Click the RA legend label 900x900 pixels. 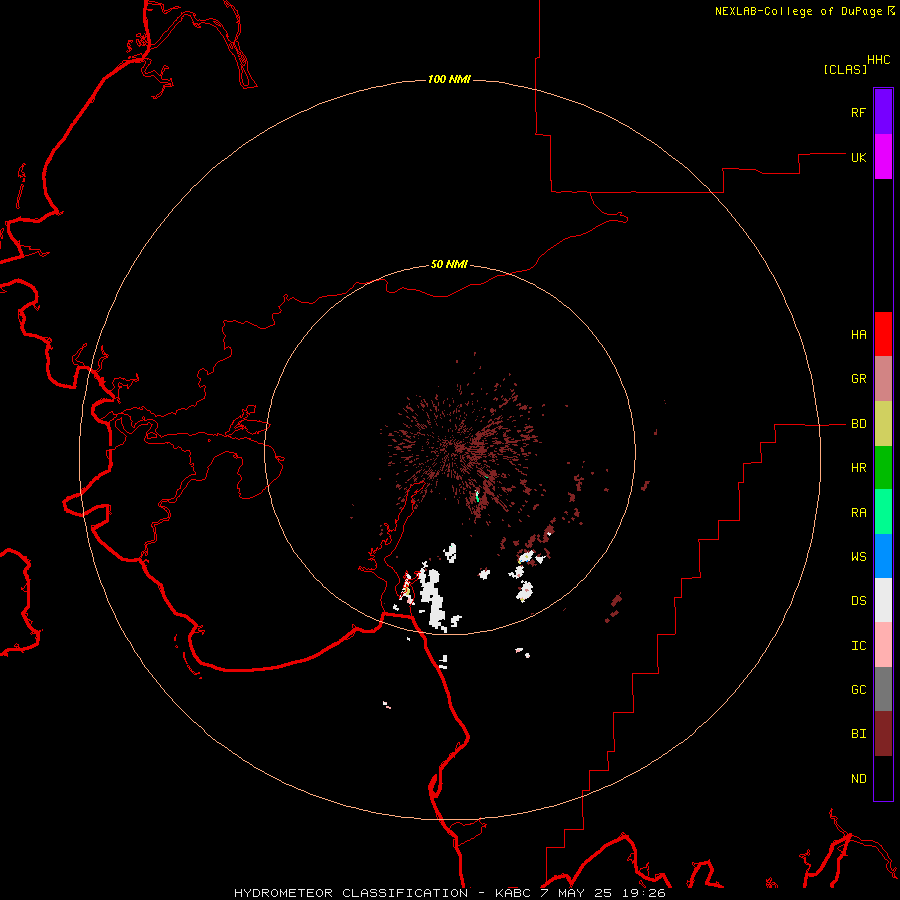[x=858, y=513]
